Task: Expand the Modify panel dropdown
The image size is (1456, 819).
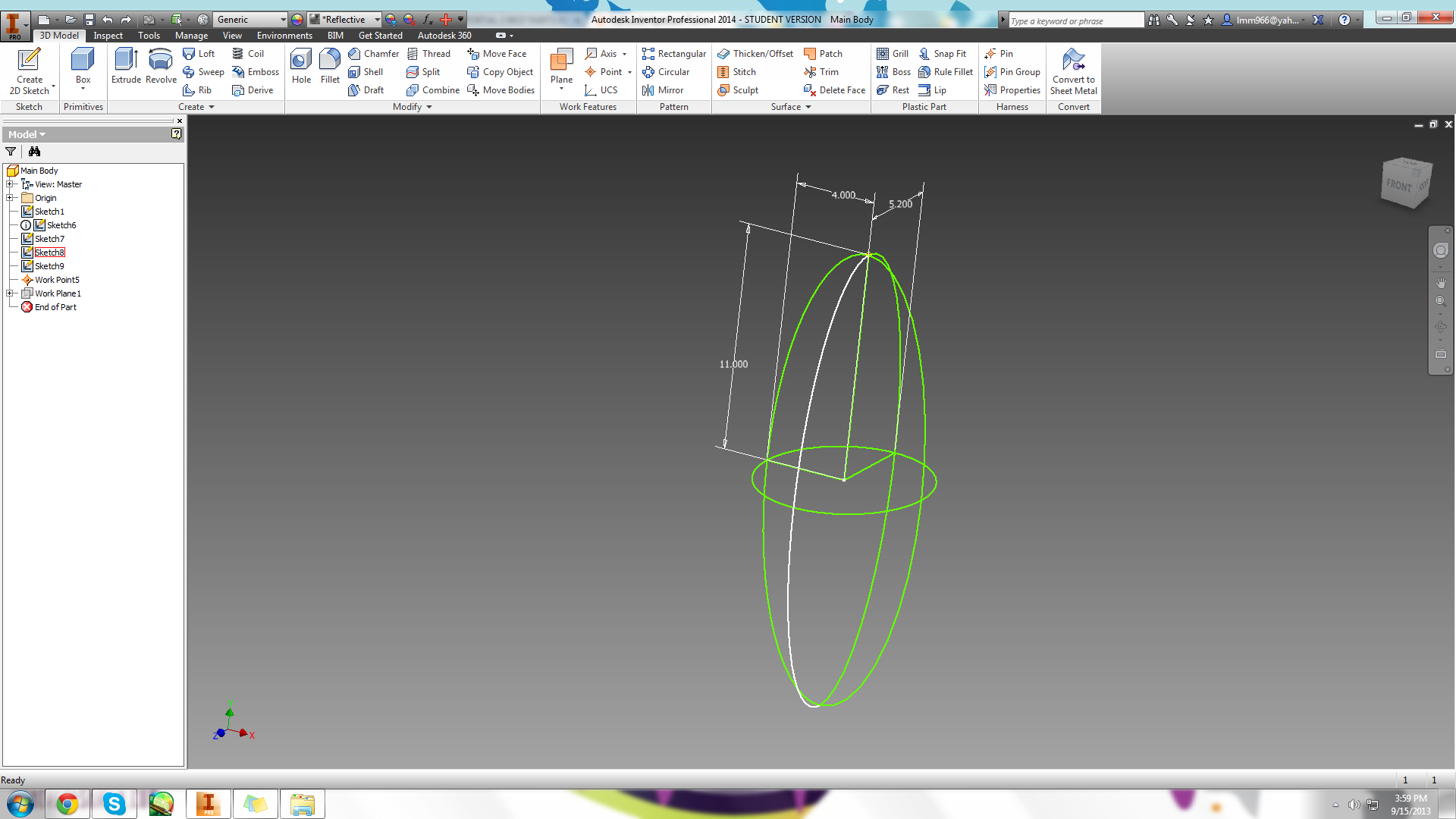Action: point(428,107)
